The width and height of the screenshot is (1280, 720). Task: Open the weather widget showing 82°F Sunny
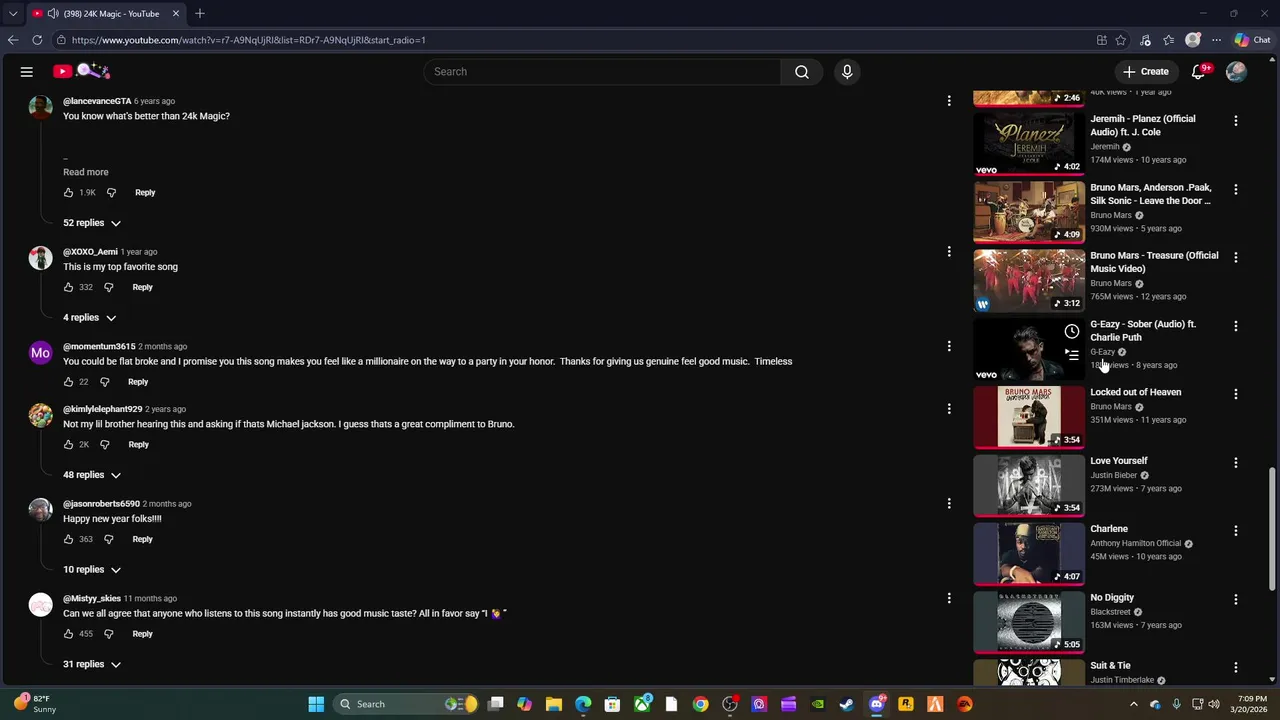coord(35,704)
